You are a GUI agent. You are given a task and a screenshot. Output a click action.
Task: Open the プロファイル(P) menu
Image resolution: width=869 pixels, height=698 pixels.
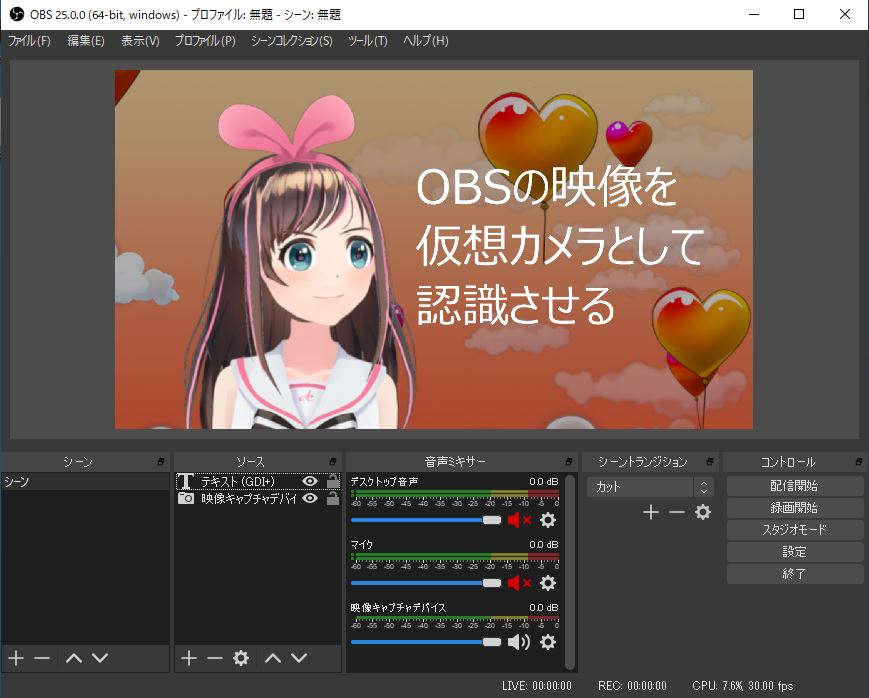(x=205, y=41)
